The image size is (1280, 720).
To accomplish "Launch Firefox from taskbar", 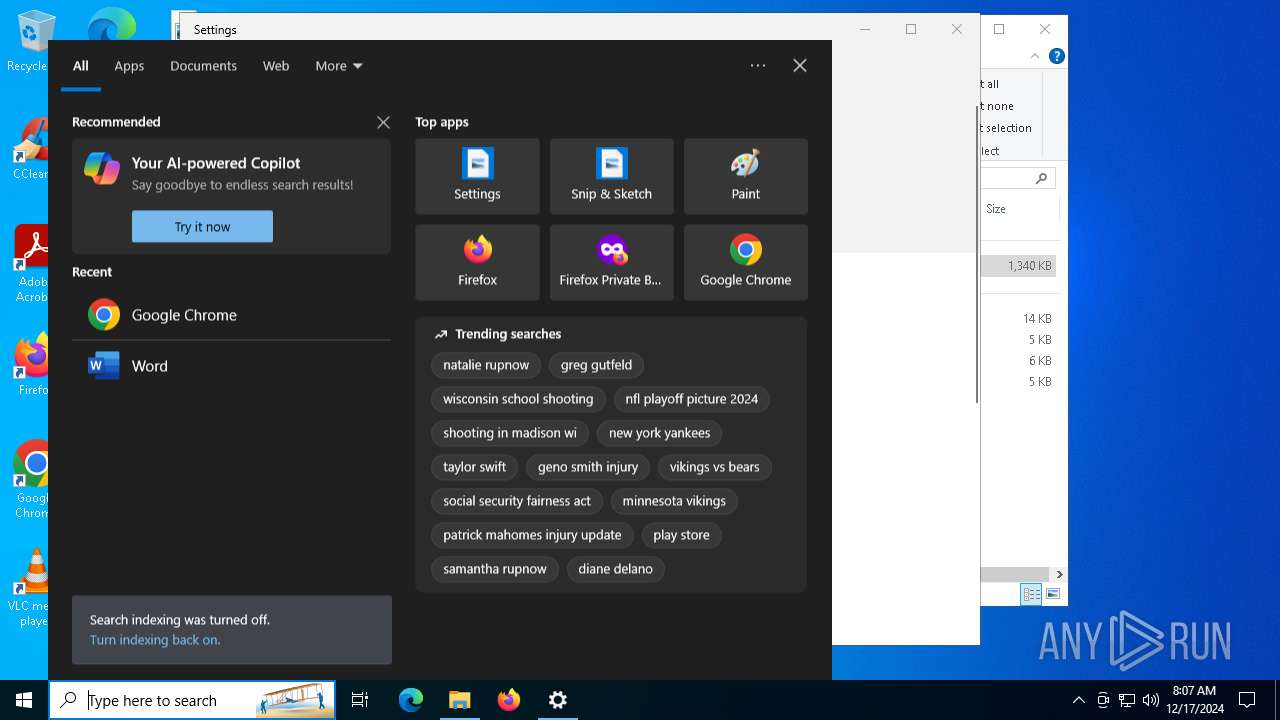I will pos(508,700).
